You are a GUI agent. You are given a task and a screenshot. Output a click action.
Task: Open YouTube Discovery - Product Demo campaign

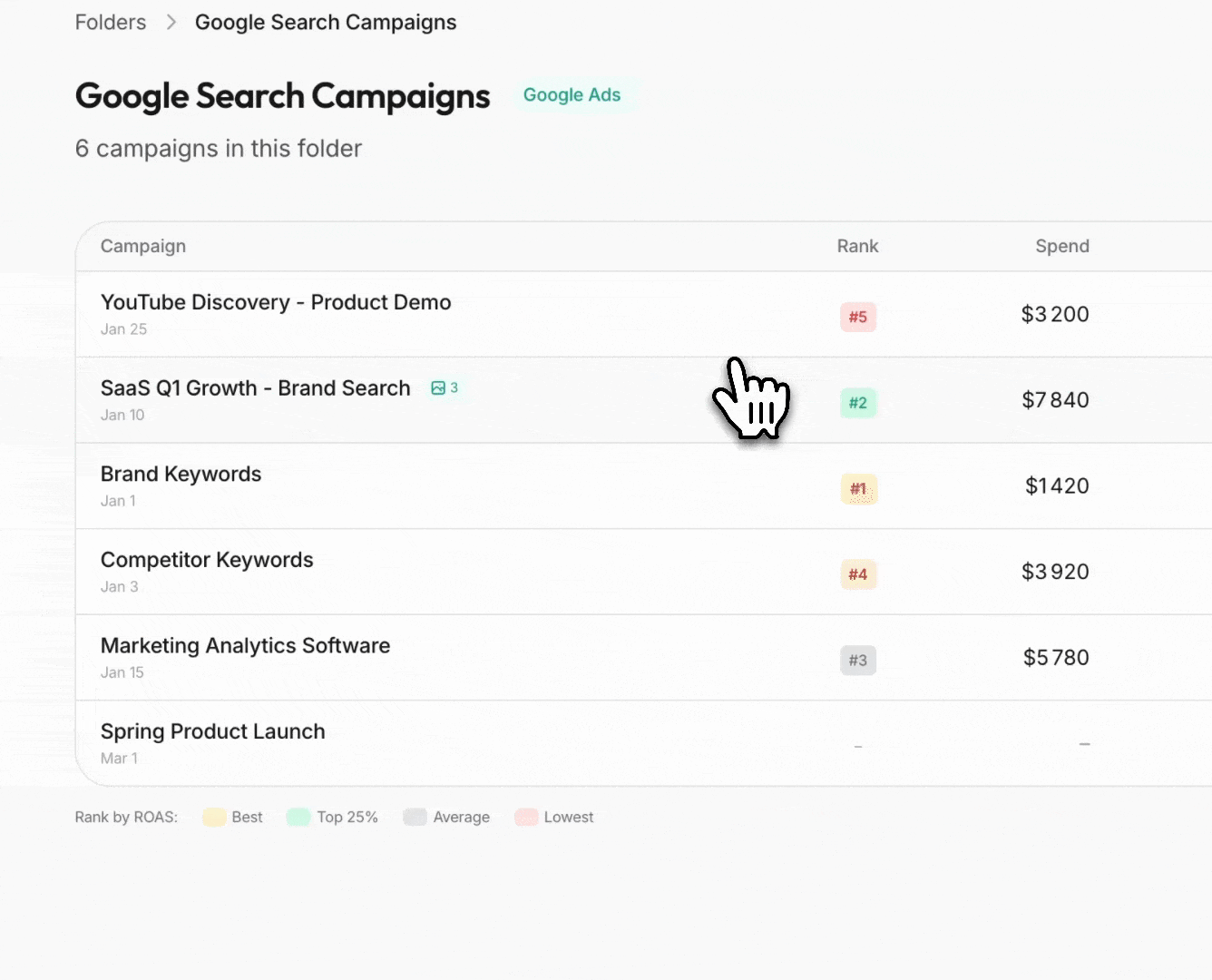pos(276,302)
